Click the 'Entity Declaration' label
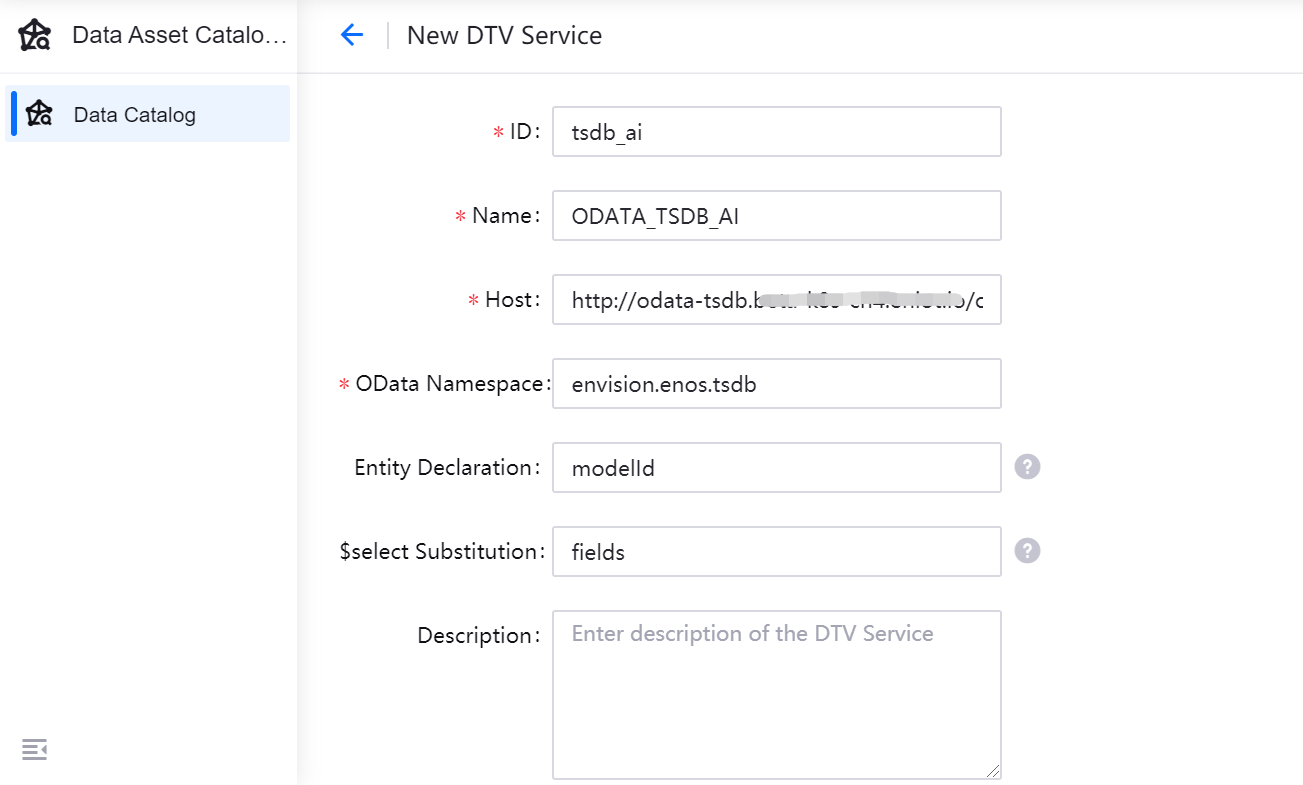Screen dimensions: 1303x785 [447, 468]
